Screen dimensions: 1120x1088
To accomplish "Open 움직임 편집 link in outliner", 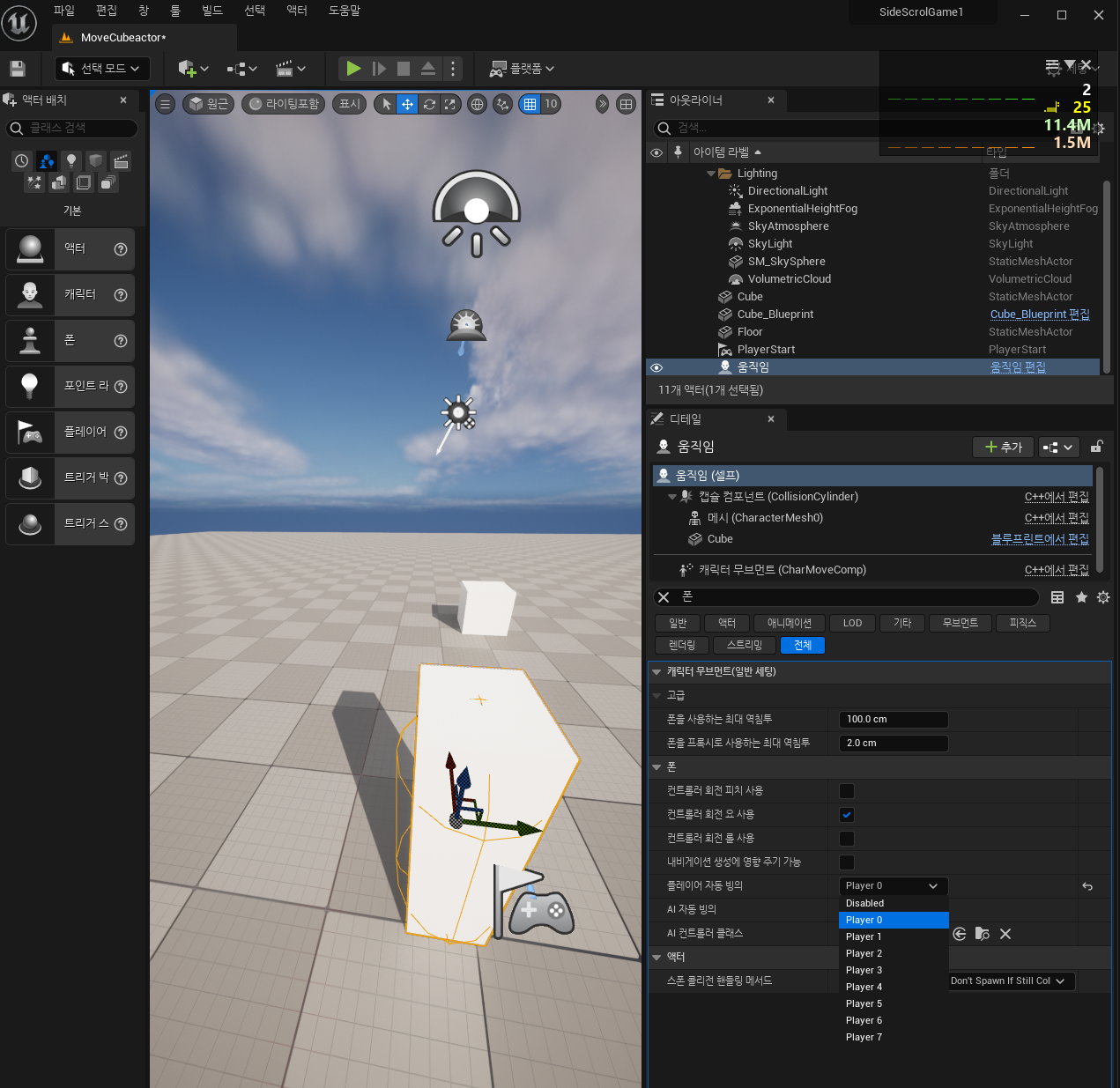I will click(x=1018, y=367).
